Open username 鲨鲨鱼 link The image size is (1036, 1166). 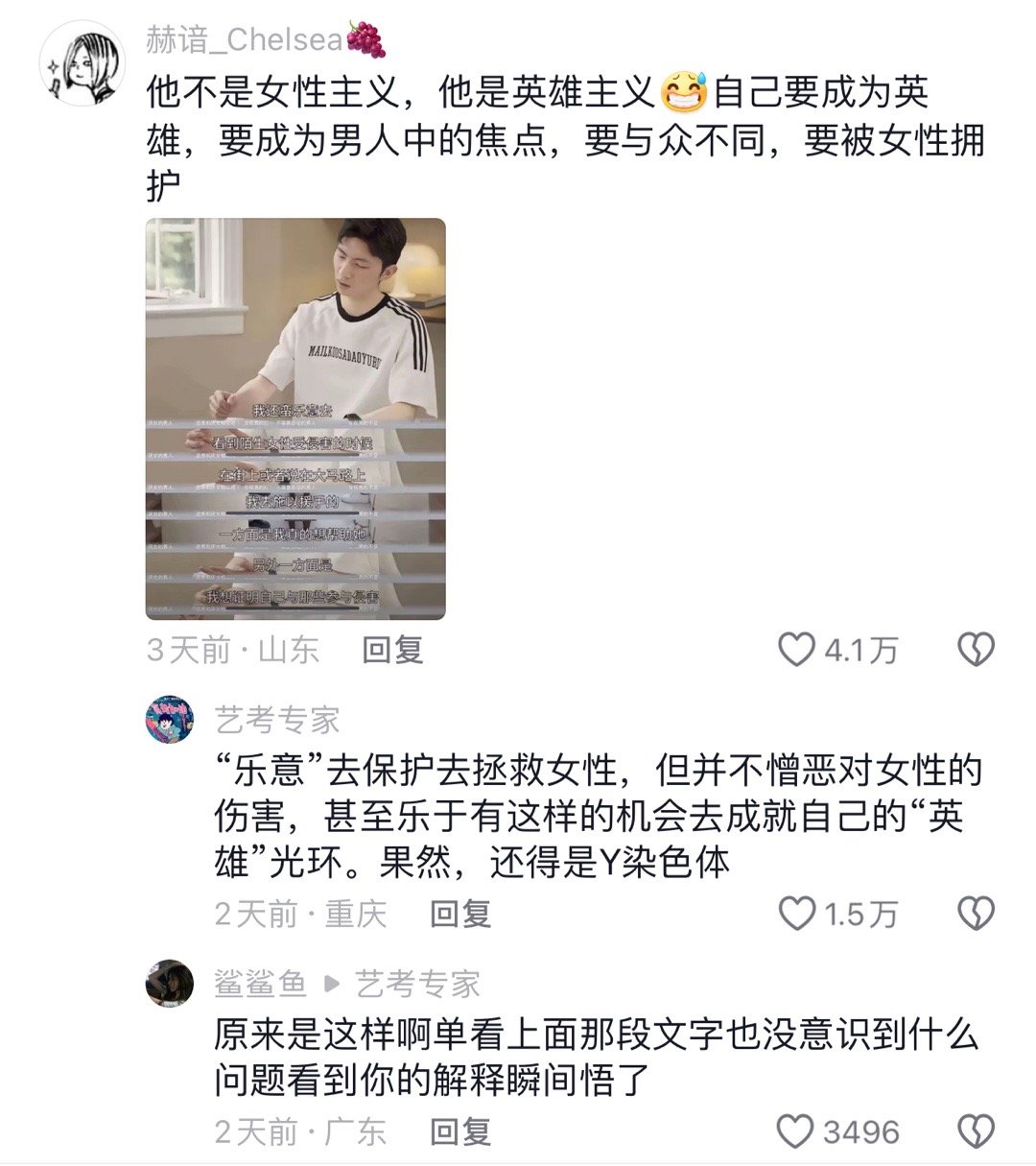click(x=261, y=984)
